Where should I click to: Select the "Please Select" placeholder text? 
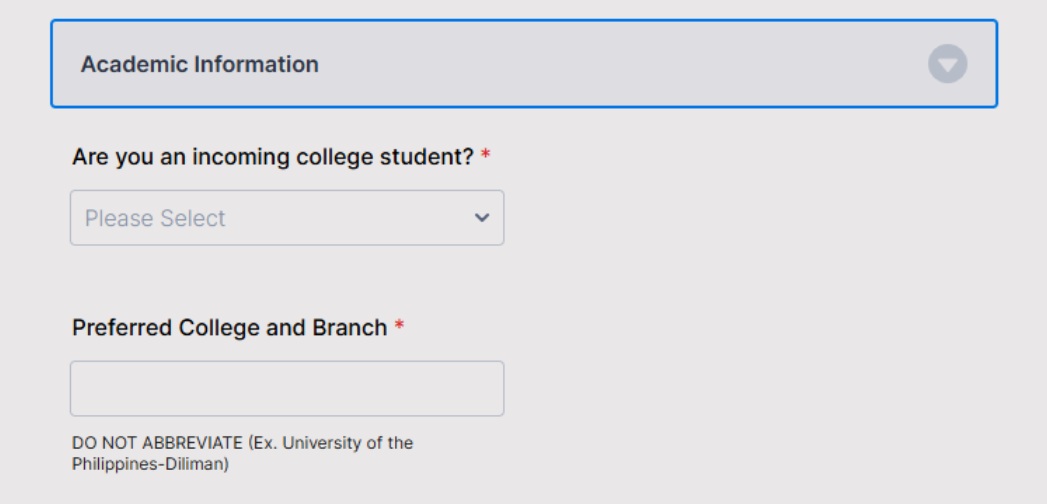pos(155,218)
